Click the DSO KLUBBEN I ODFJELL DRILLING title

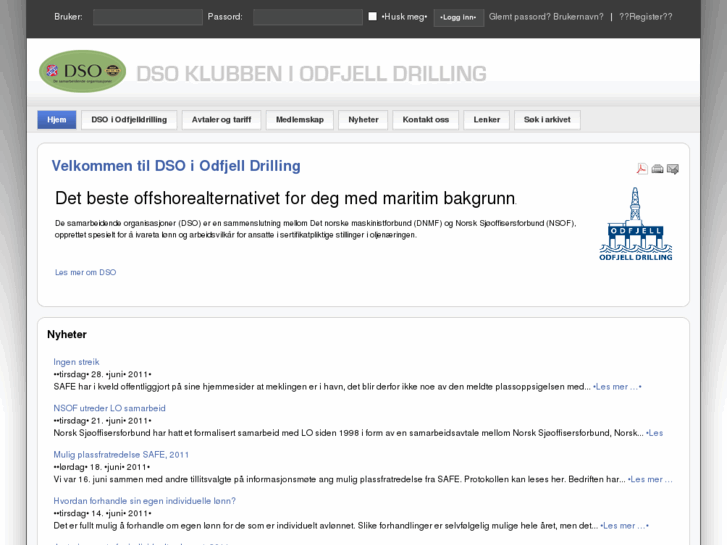click(x=311, y=74)
